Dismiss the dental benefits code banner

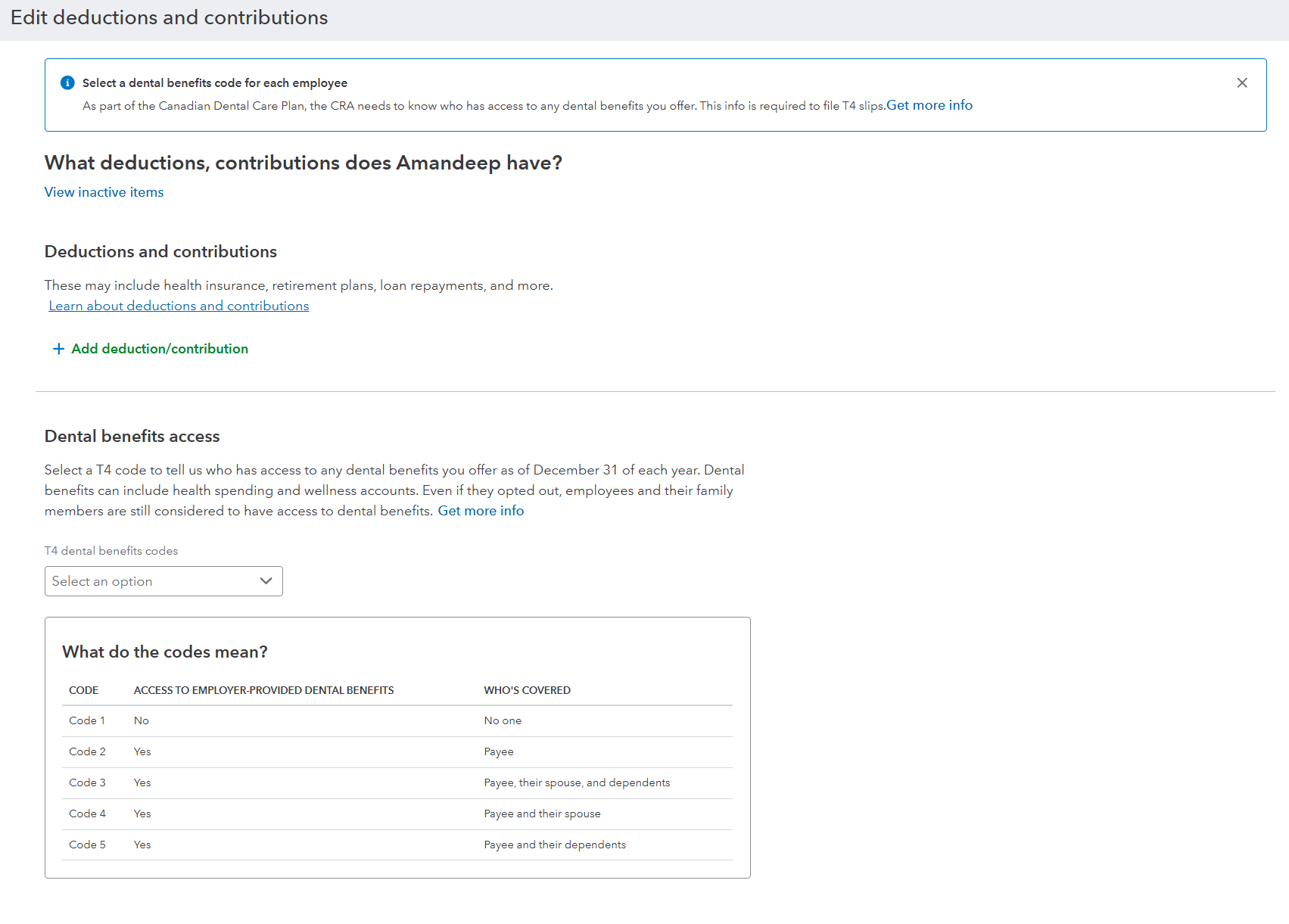[x=1242, y=82]
